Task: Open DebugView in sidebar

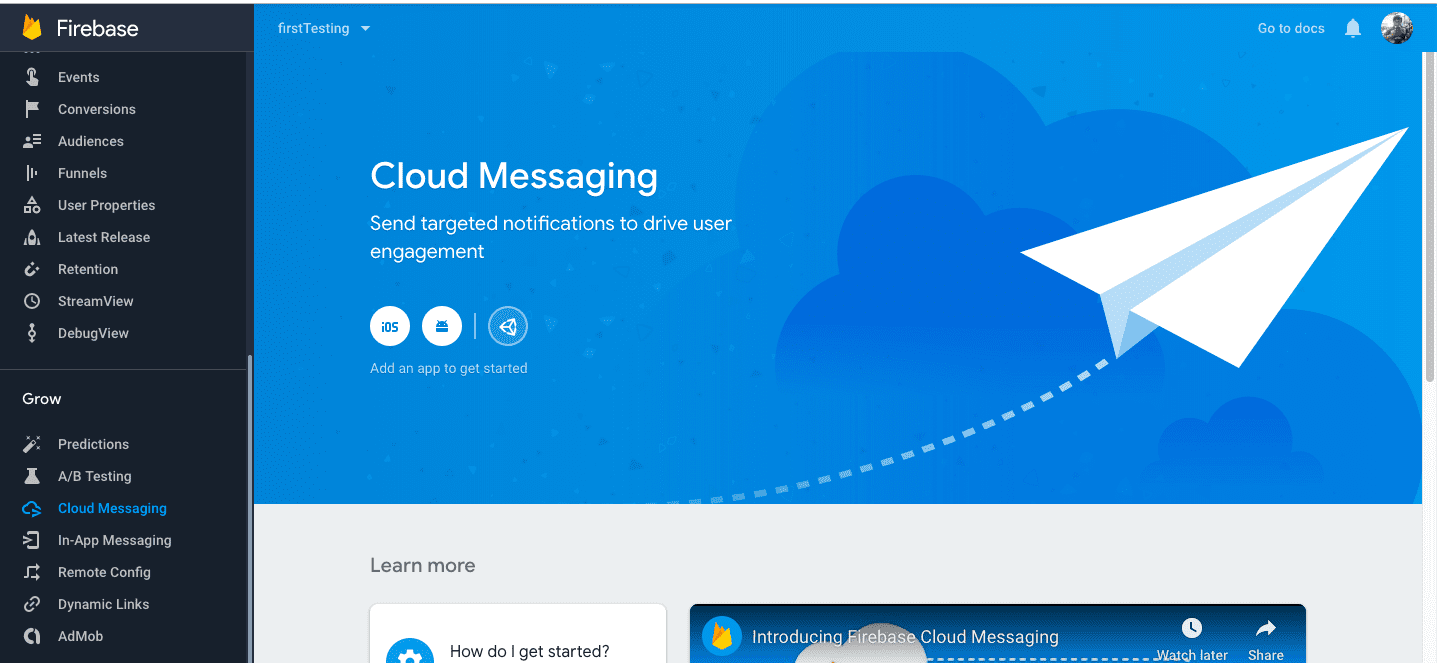Action: 93,333
